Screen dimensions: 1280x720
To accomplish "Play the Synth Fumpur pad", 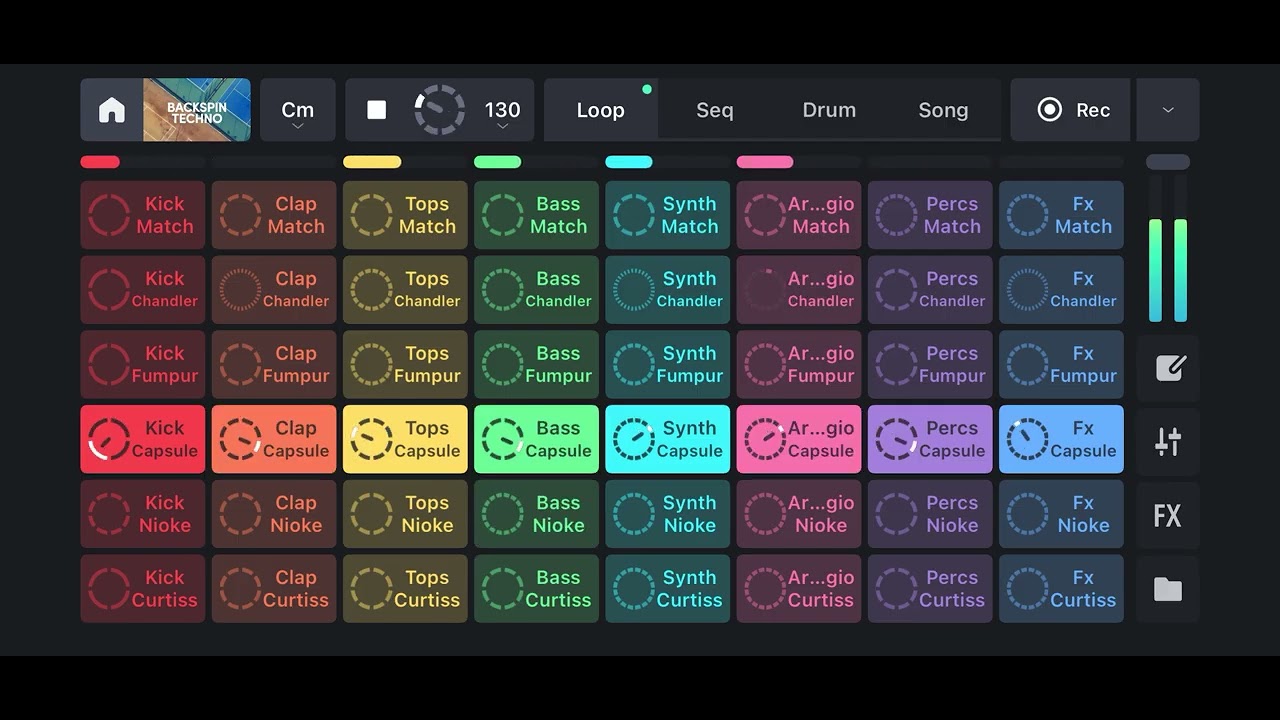I will click(x=668, y=365).
